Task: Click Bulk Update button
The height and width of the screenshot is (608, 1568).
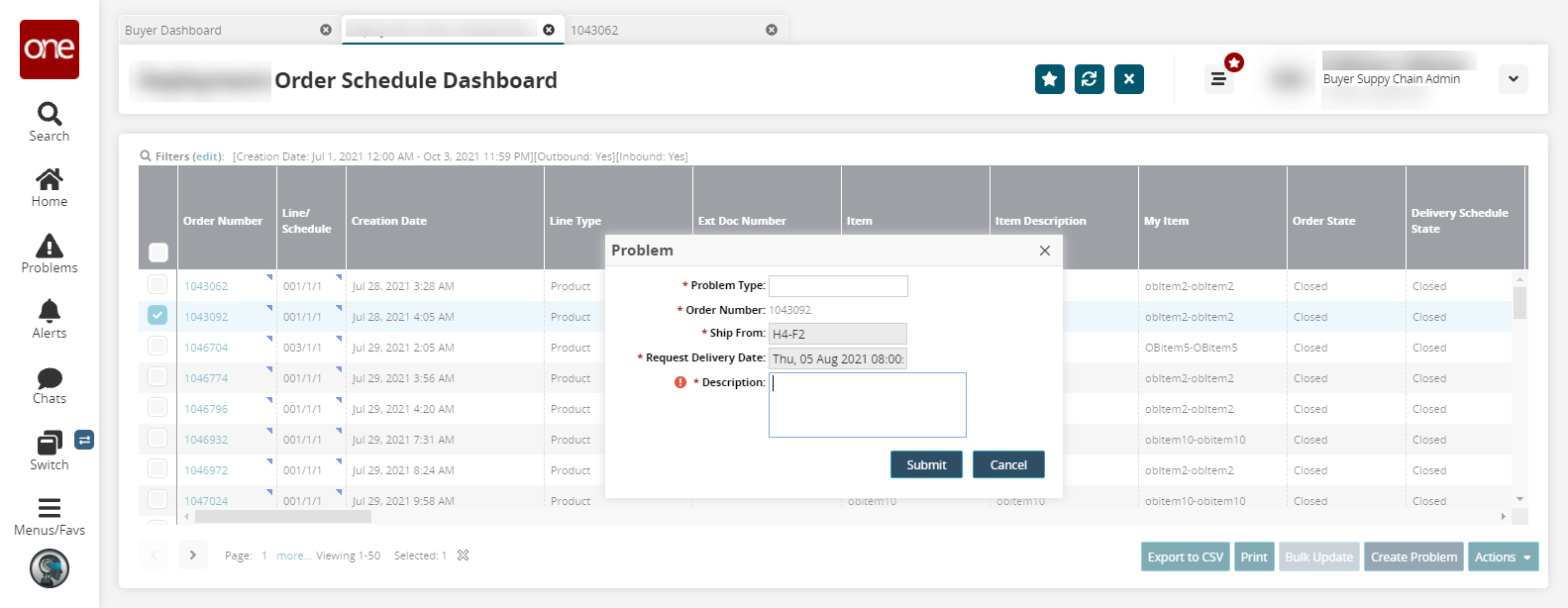Action: tap(1318, 557)
